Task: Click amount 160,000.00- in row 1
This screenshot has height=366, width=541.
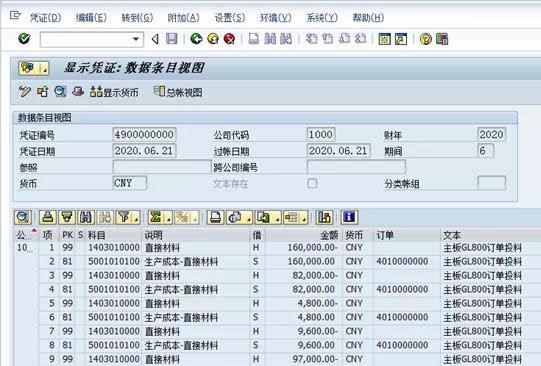Action: tap(313, 247)
